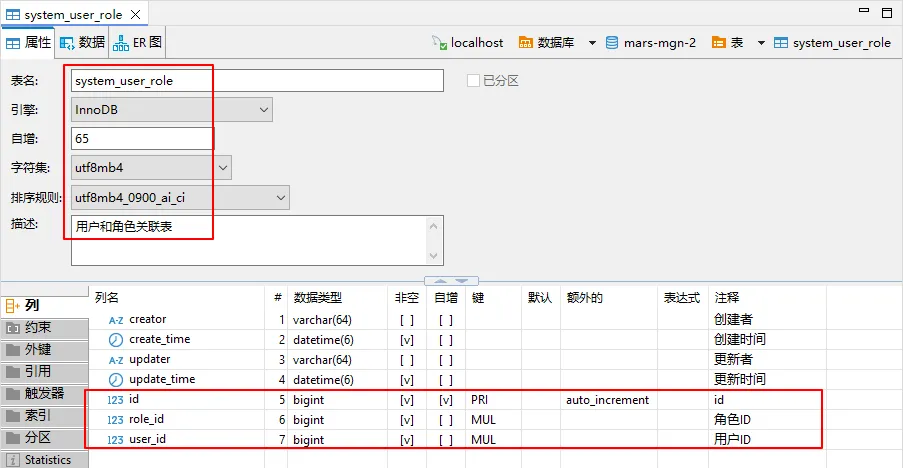Select the 分区 side tab
Screen dimensions: 903x468
tap(44, 437)
